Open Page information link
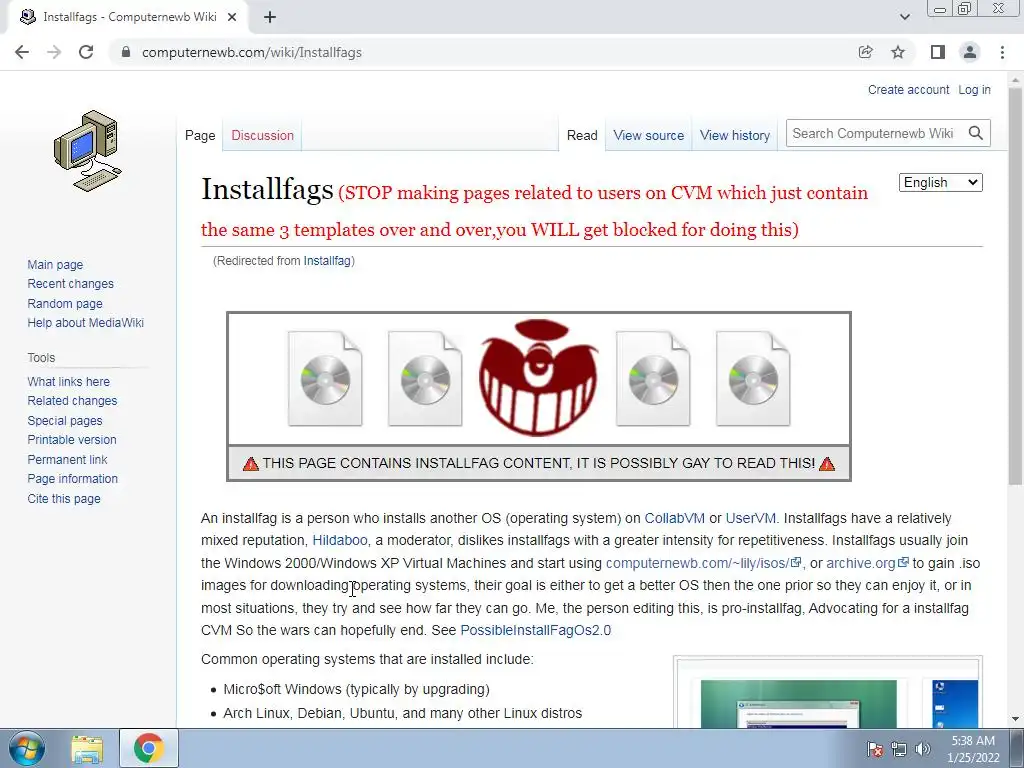 72,479
